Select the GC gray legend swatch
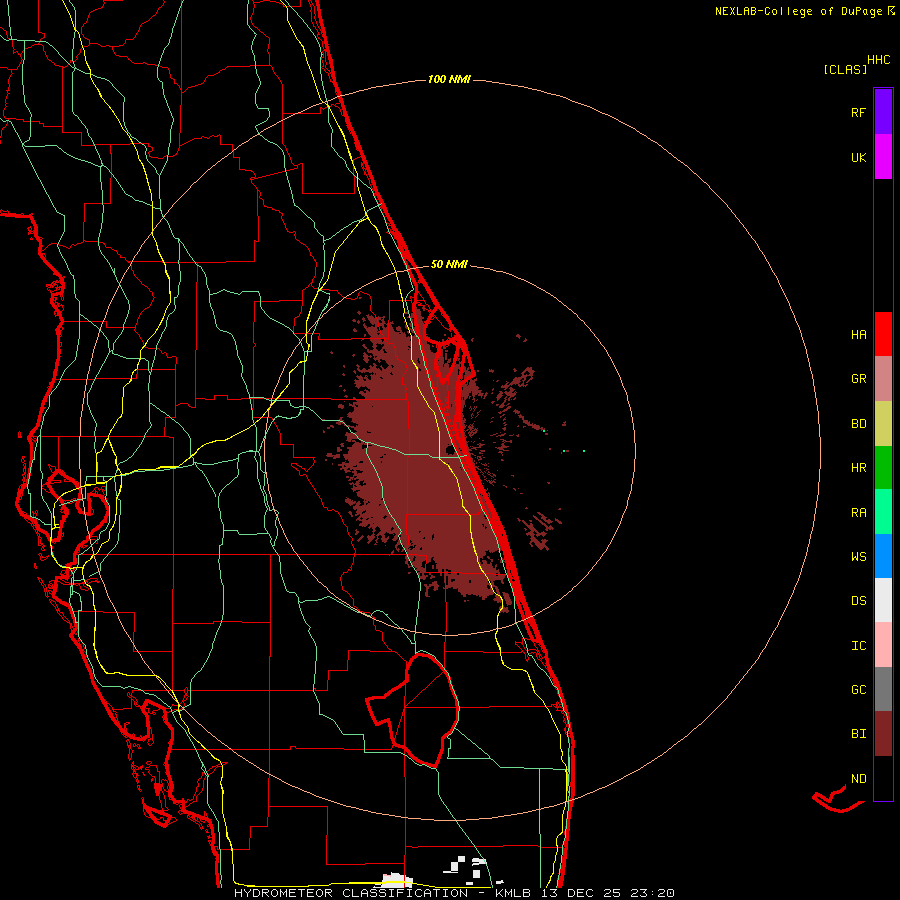Viewport: 900px width, 900px height. click(x=883, y=689)
